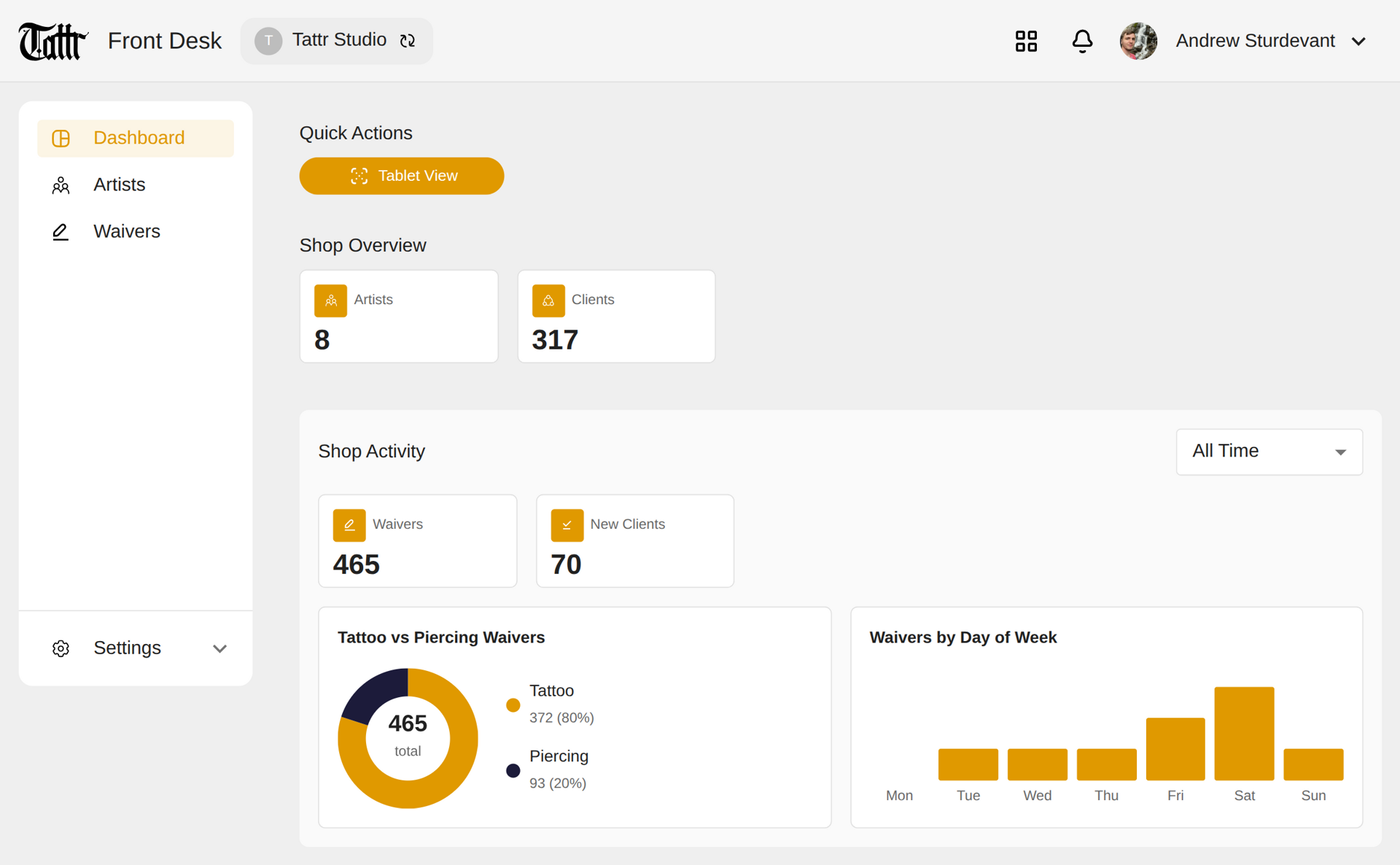Screen dimensions: 1400x865
Task: Open the user menu chevron arrow
Action: tap(1358, 42)
